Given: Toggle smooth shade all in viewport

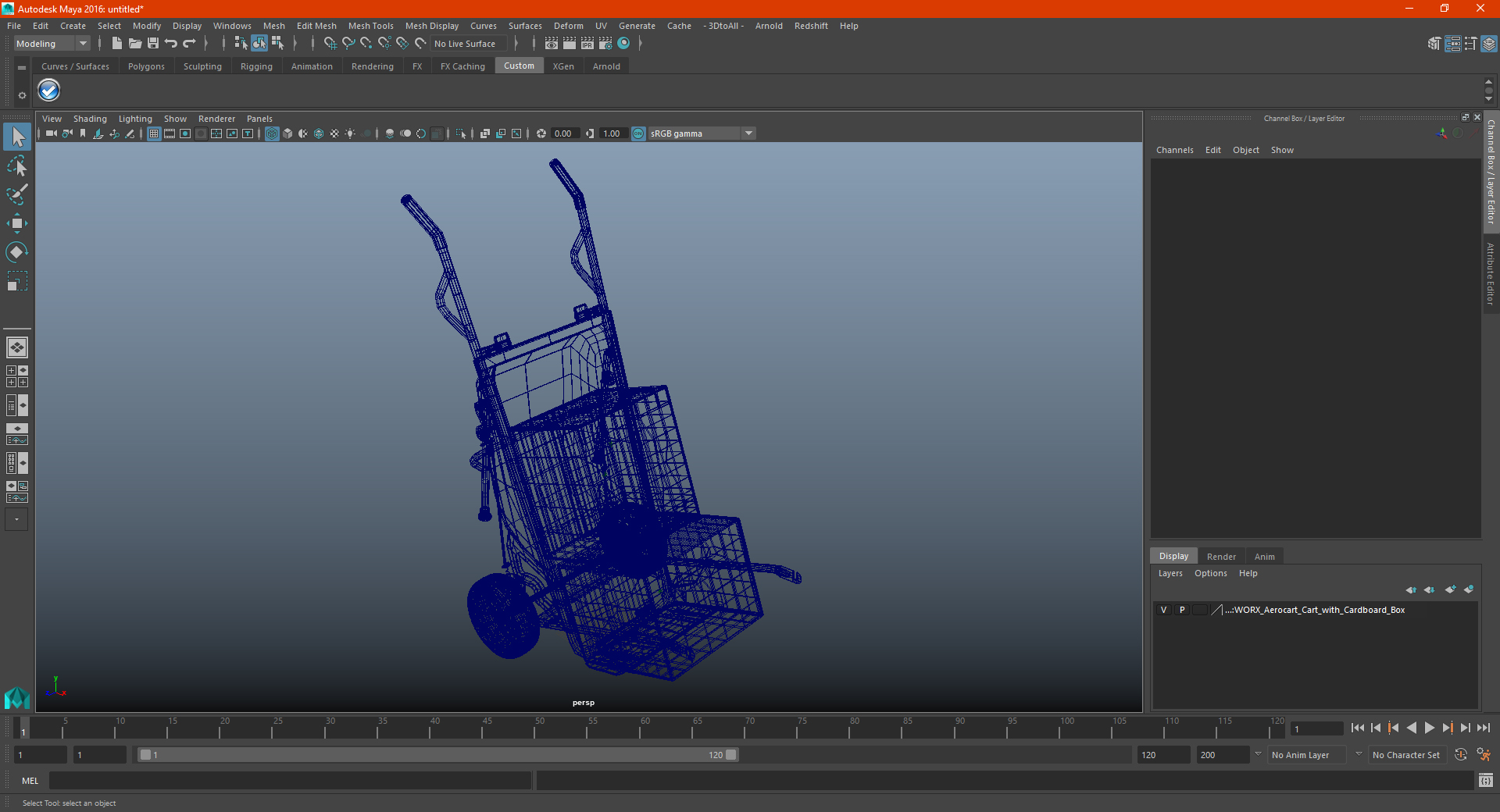Looking at the screenshot, I should click(x=287, y=134).
